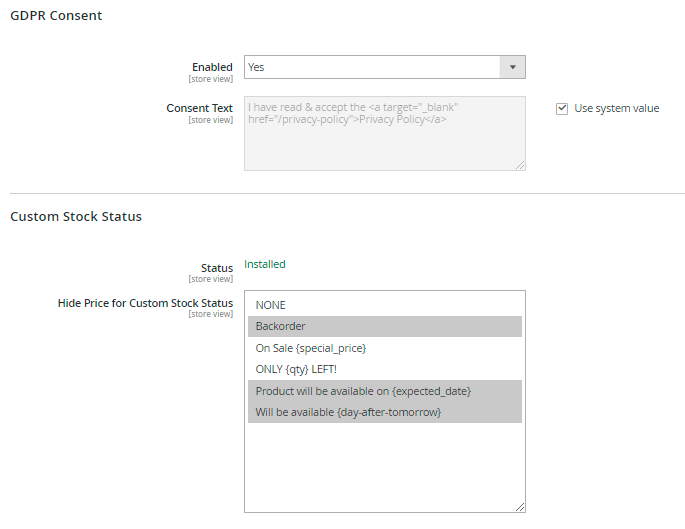685x529 pixels.
Task: Uncheck the Use system value checkbox
Action: click(x=562, y=109)
